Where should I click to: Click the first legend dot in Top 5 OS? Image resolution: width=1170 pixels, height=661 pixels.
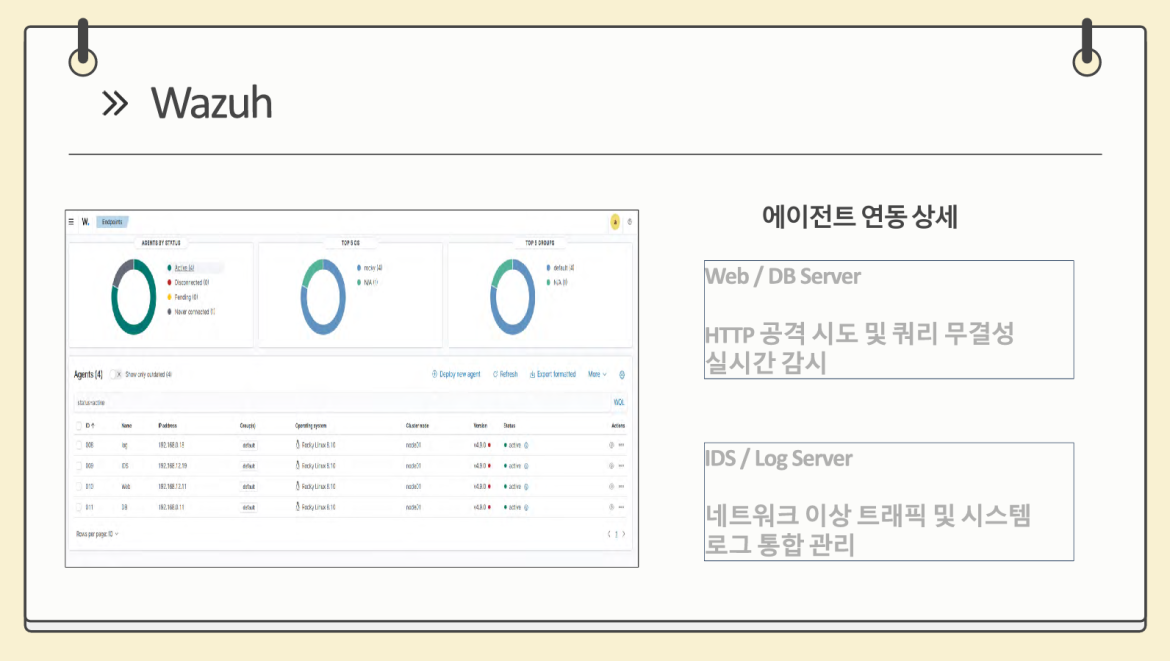(359, 268)
